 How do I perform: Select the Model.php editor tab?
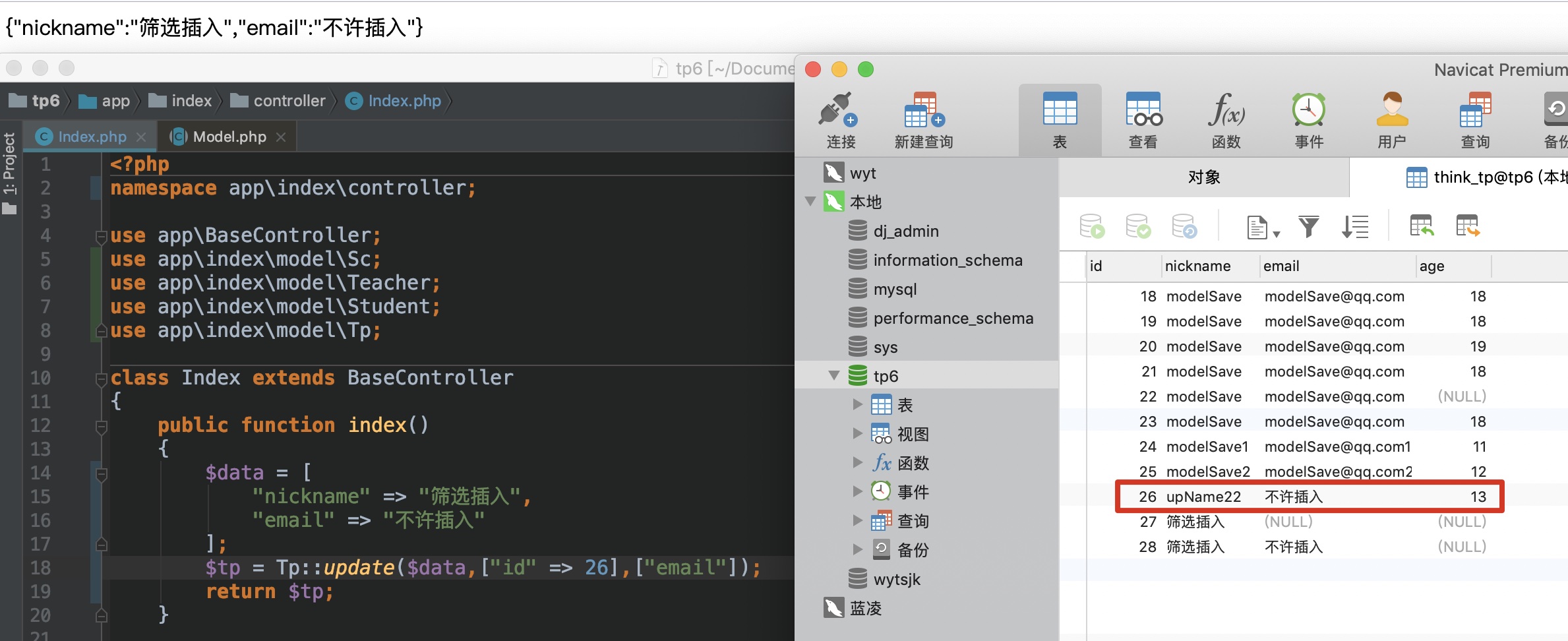pos(228,137)
